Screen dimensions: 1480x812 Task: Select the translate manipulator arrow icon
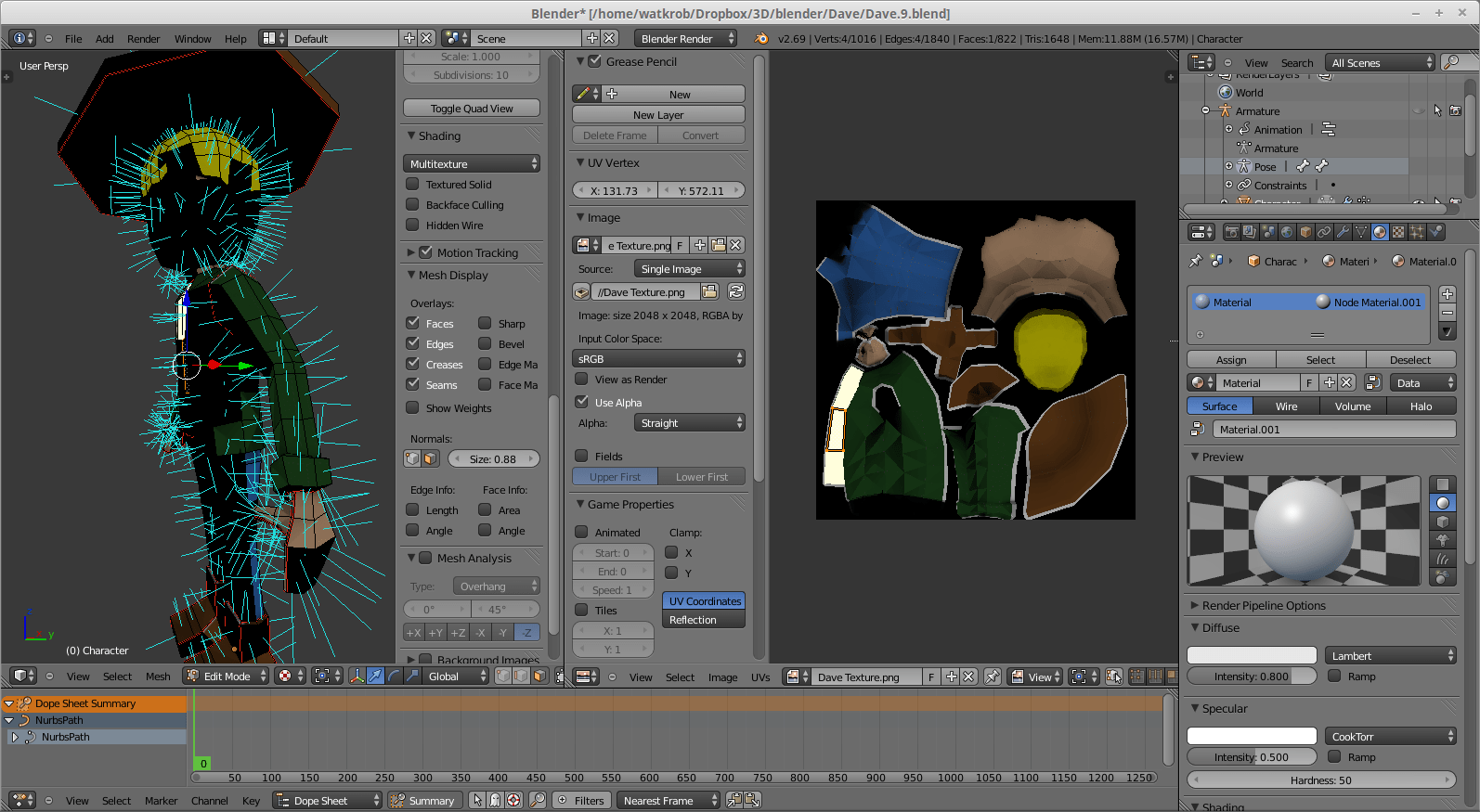pos(375,677)
